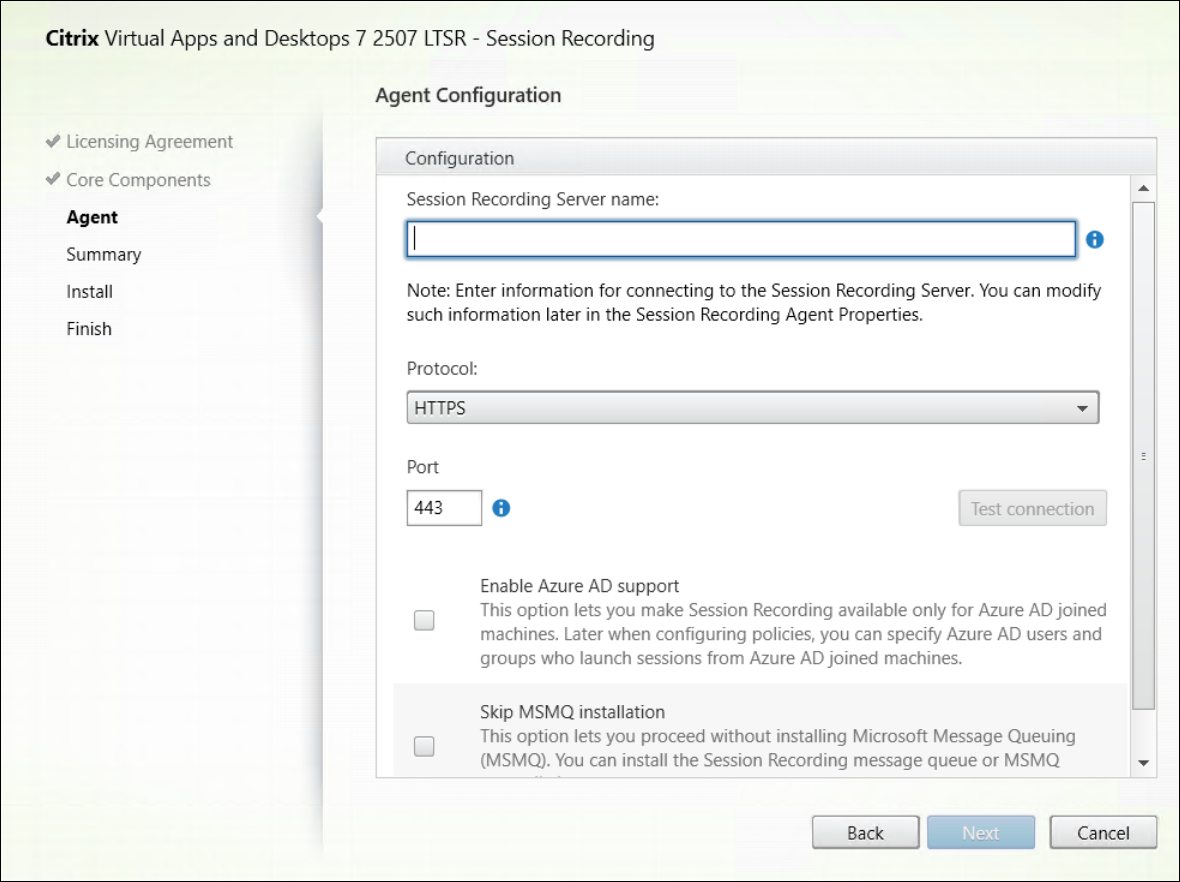Cancel the Session Recording installer
Image resolution: width=1180 pixels, height=882 pixels.
(1103, 833)
